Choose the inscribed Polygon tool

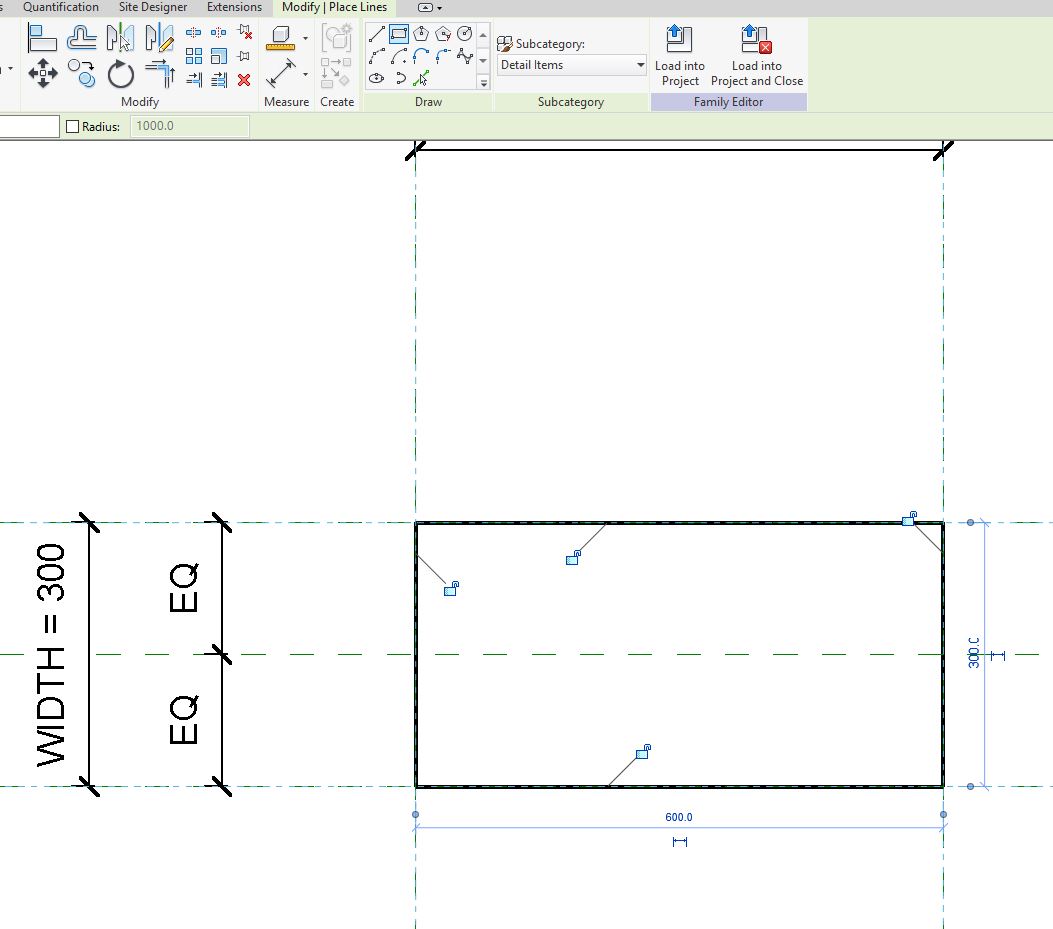click(420, 32)
